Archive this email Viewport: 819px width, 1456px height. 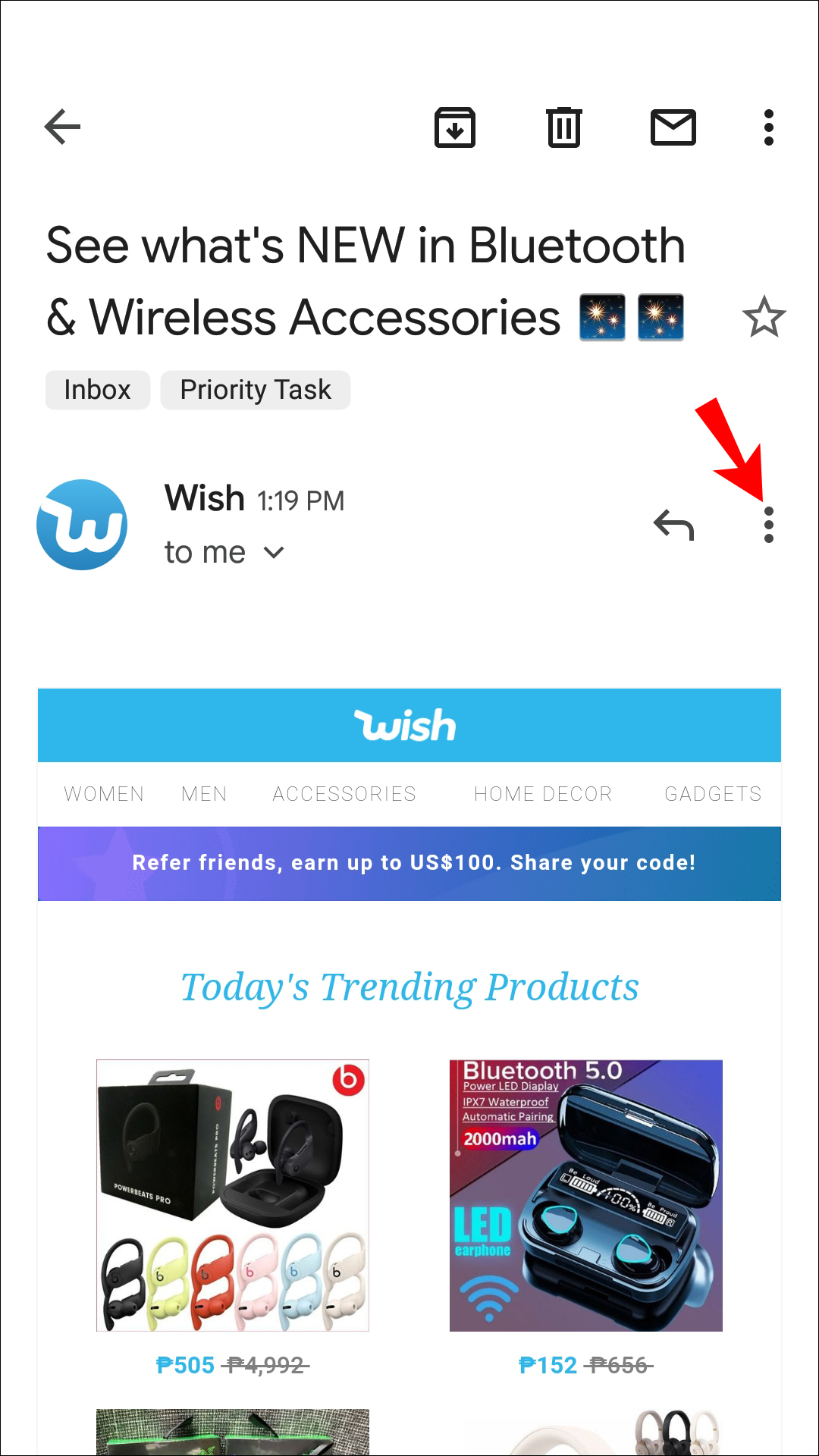454,127
